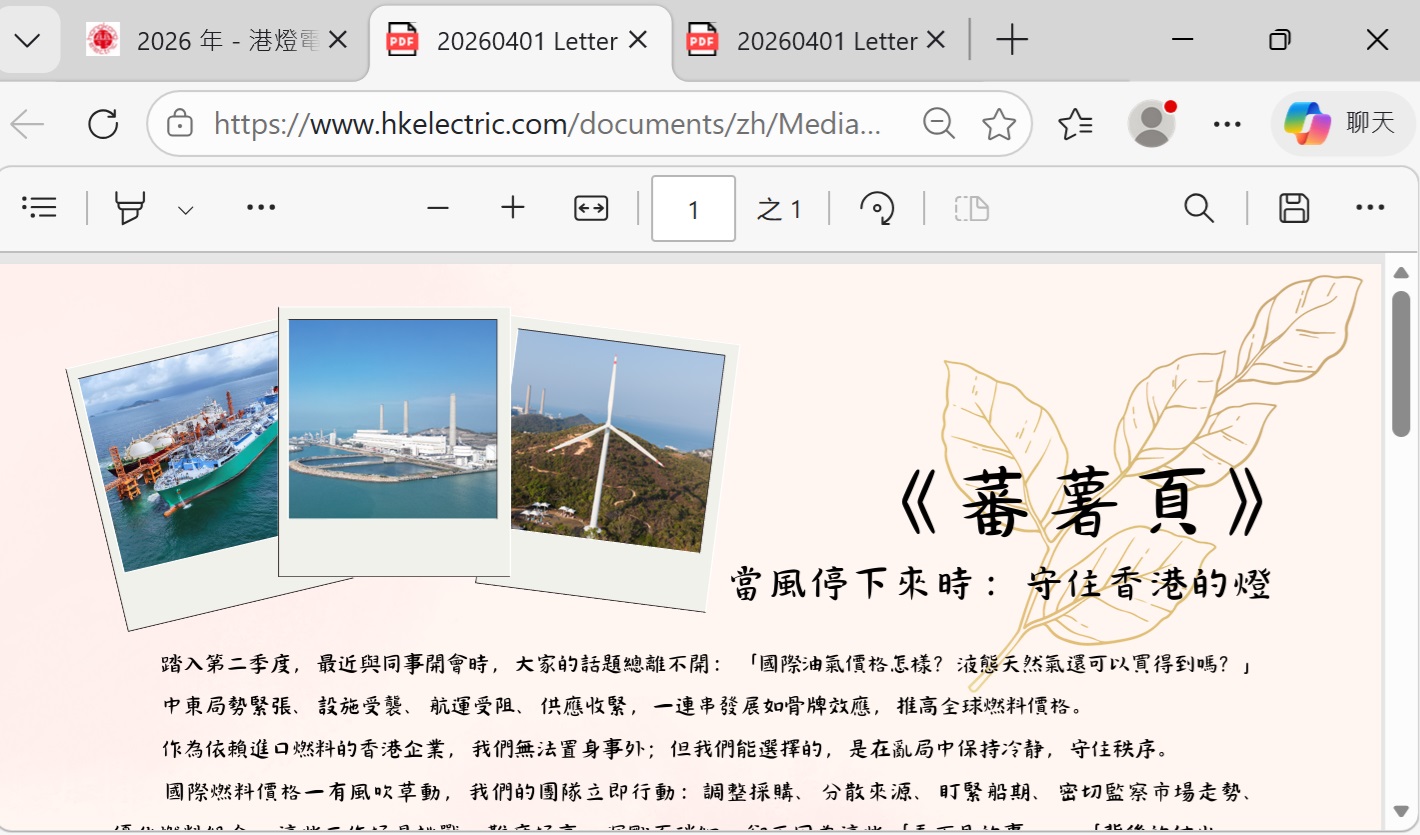Expand the highlighter options dropdown arrow
Viewport: 1420px width, 835px height.
click(185, 209)
